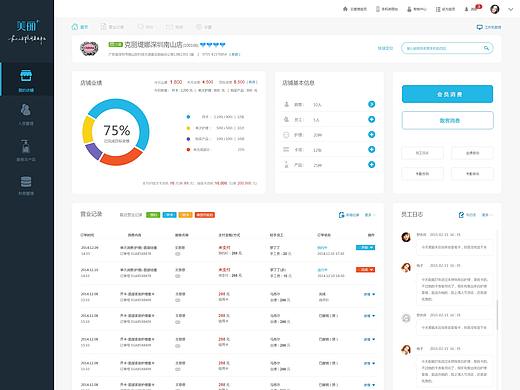Image resolution: width=520 pixels, height=390 pixels.
Task: Click the outlined 散客消费 button
Action: [x=447, y=120]
